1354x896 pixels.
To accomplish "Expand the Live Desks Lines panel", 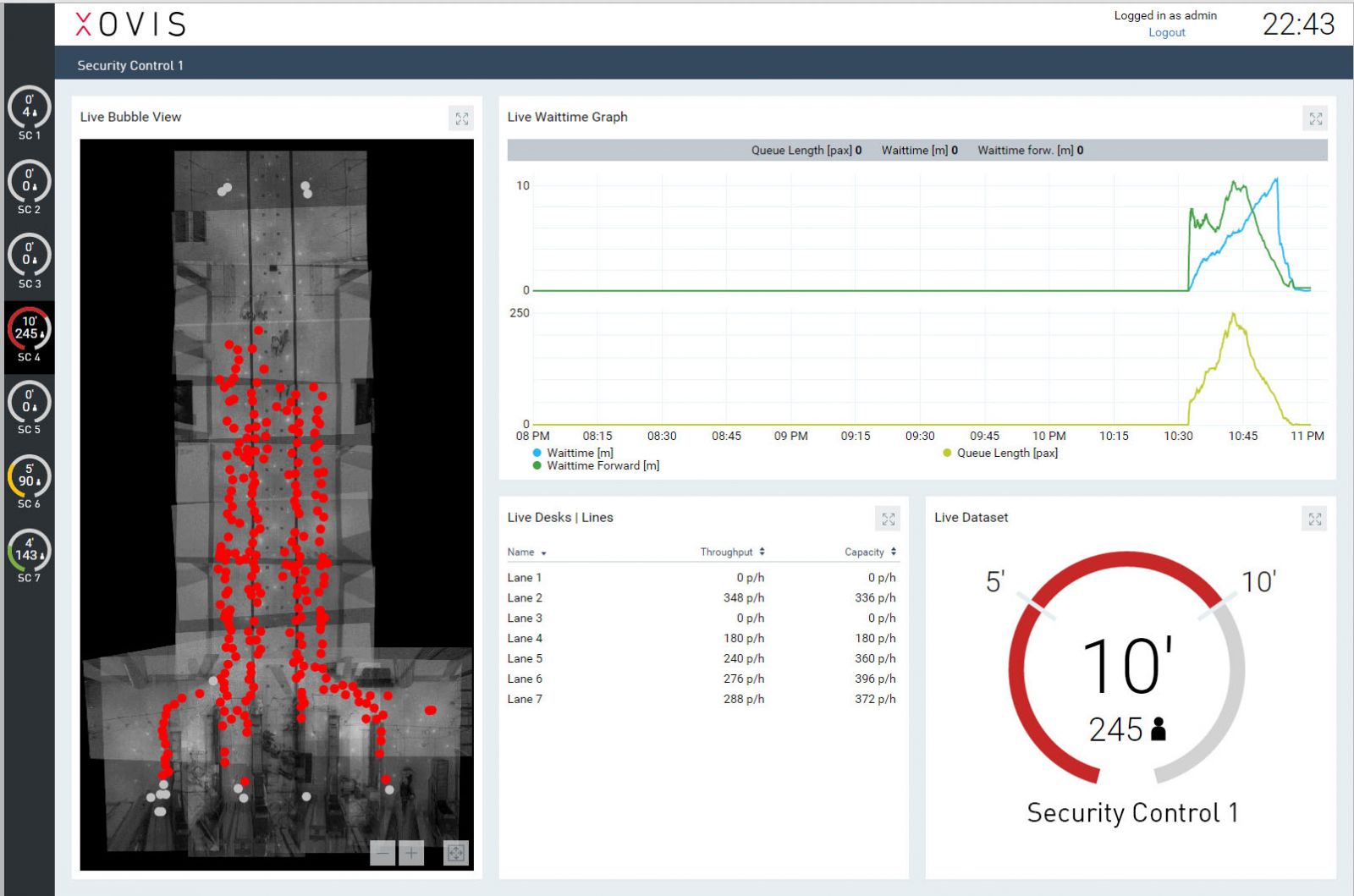I will tap(888, 519).
